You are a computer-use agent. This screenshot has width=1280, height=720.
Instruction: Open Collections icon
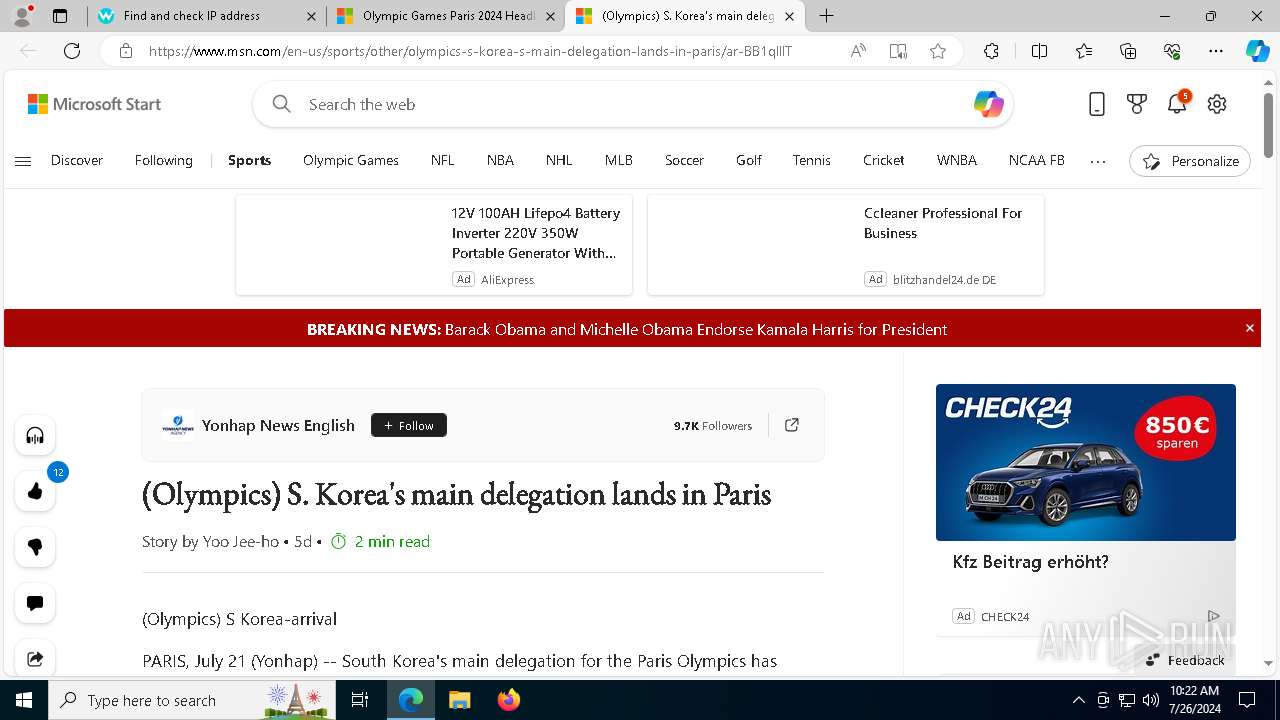point(1128,51)
